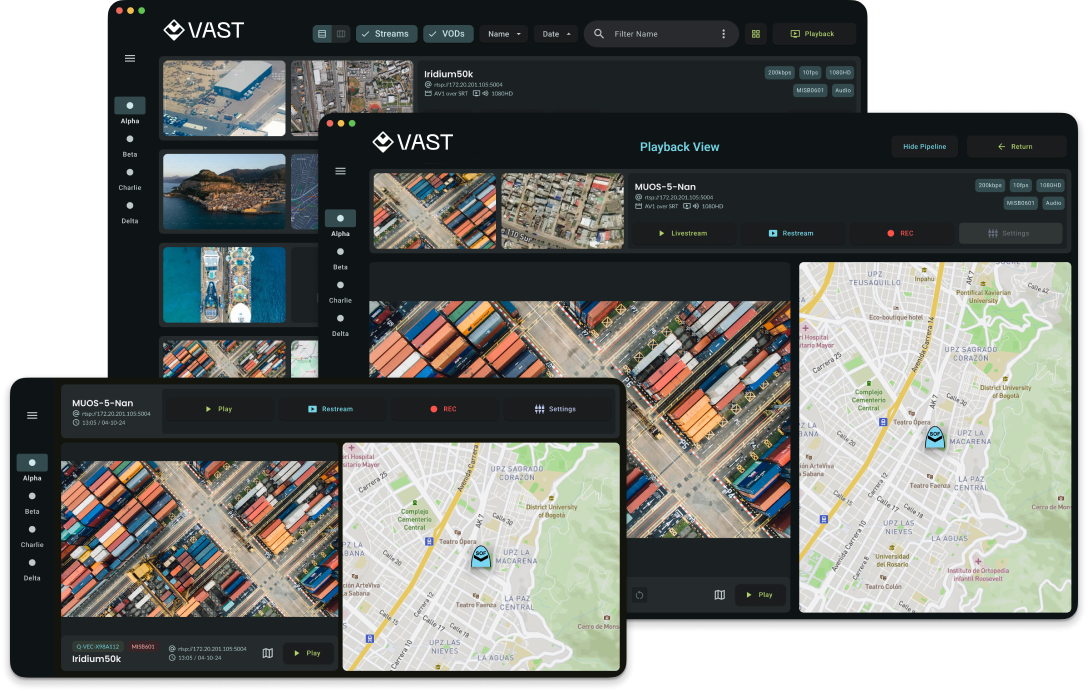Open filter options three-dot menu
This screenshot has height=692, width=1088.
(723, 34)
